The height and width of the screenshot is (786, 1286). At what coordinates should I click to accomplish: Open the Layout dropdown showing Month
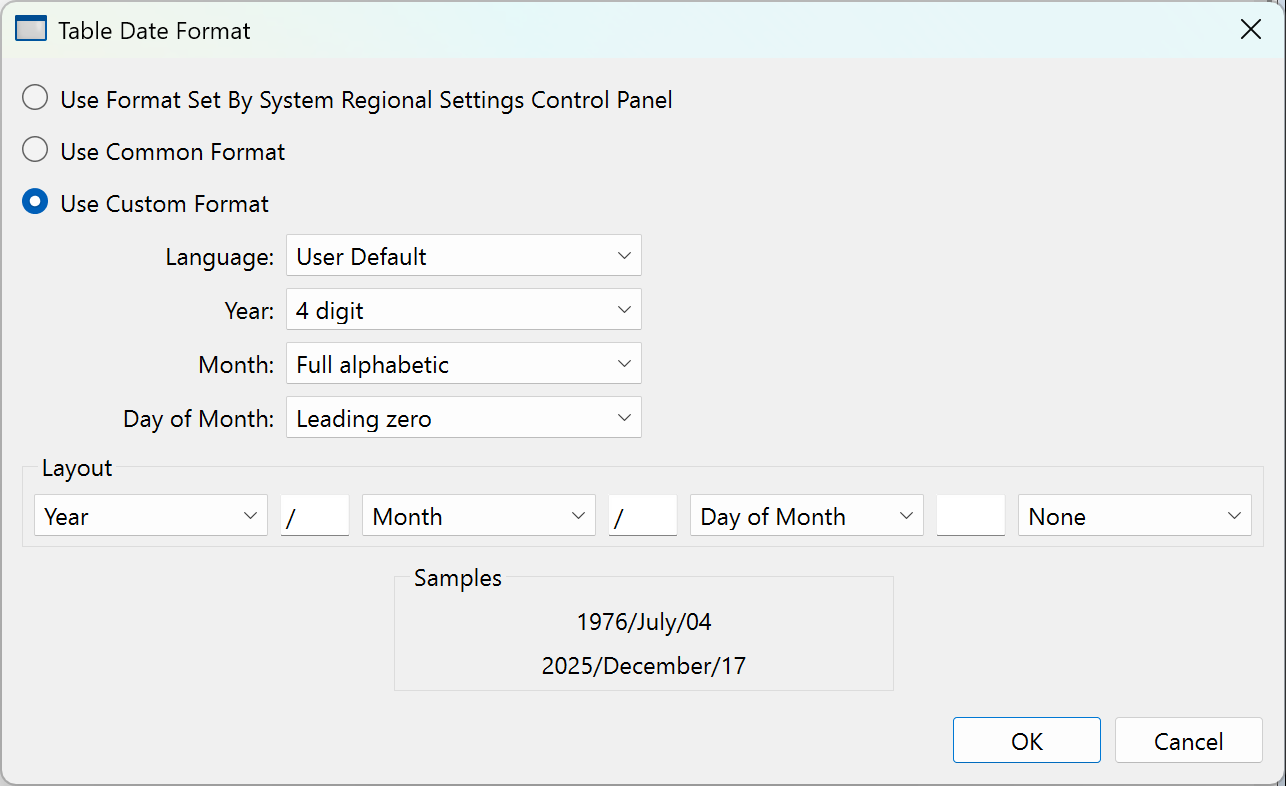pyautogui.click(x=478, y=516)
